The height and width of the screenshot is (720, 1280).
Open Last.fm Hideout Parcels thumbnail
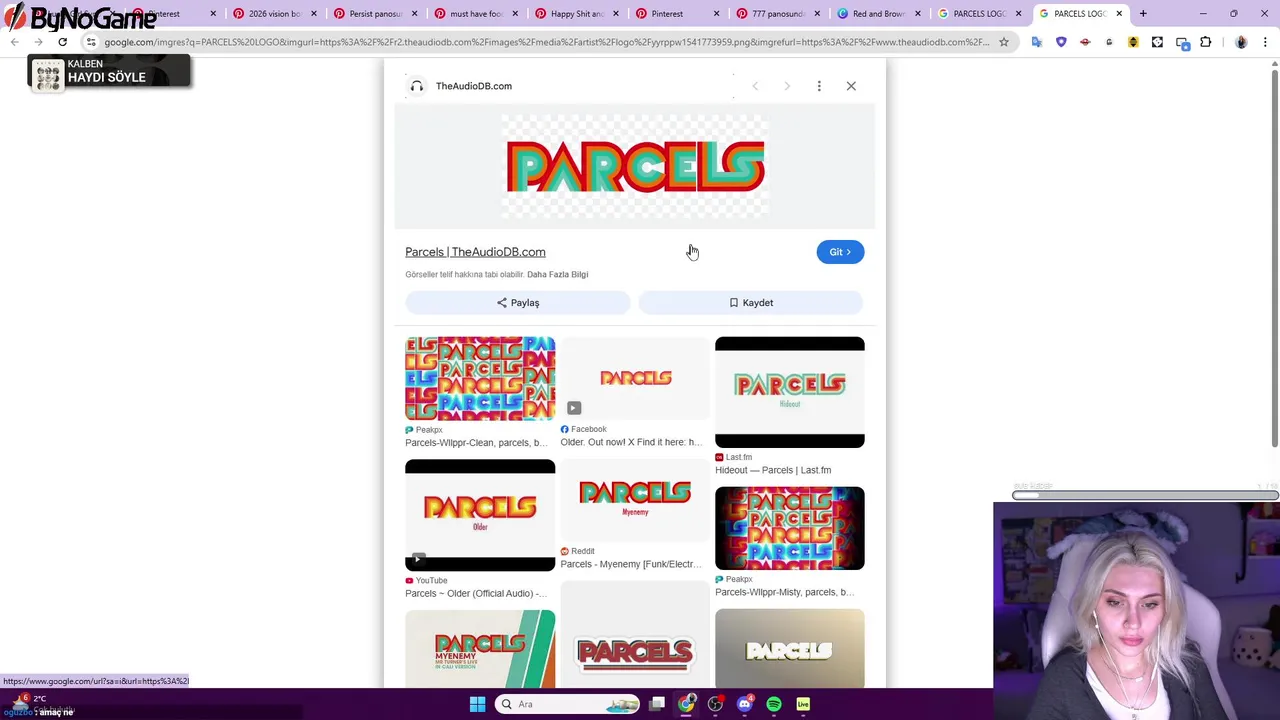pyautogui.click(x=790, y=392)
